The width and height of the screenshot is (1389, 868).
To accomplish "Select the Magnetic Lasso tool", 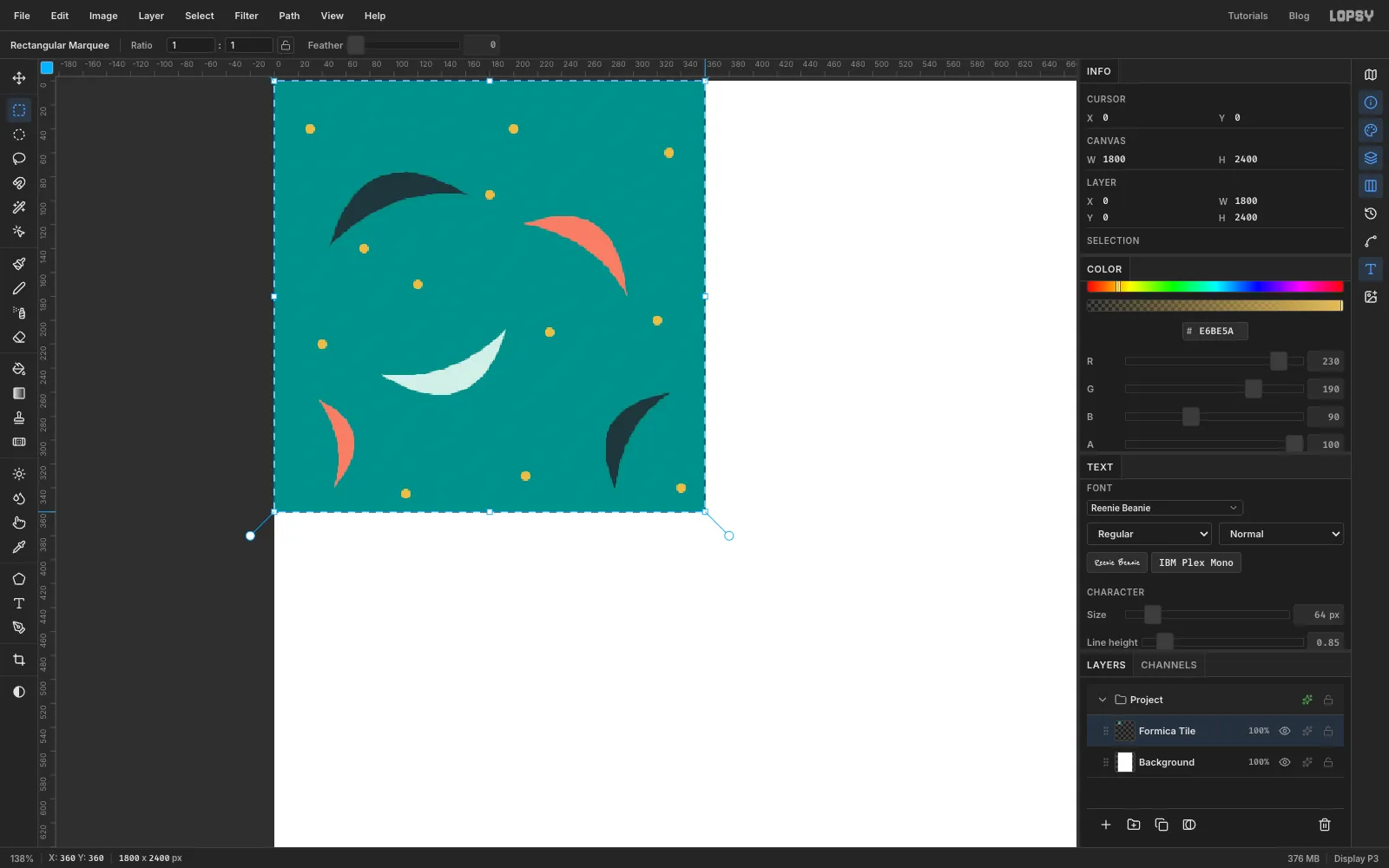I will pos(19,183).
